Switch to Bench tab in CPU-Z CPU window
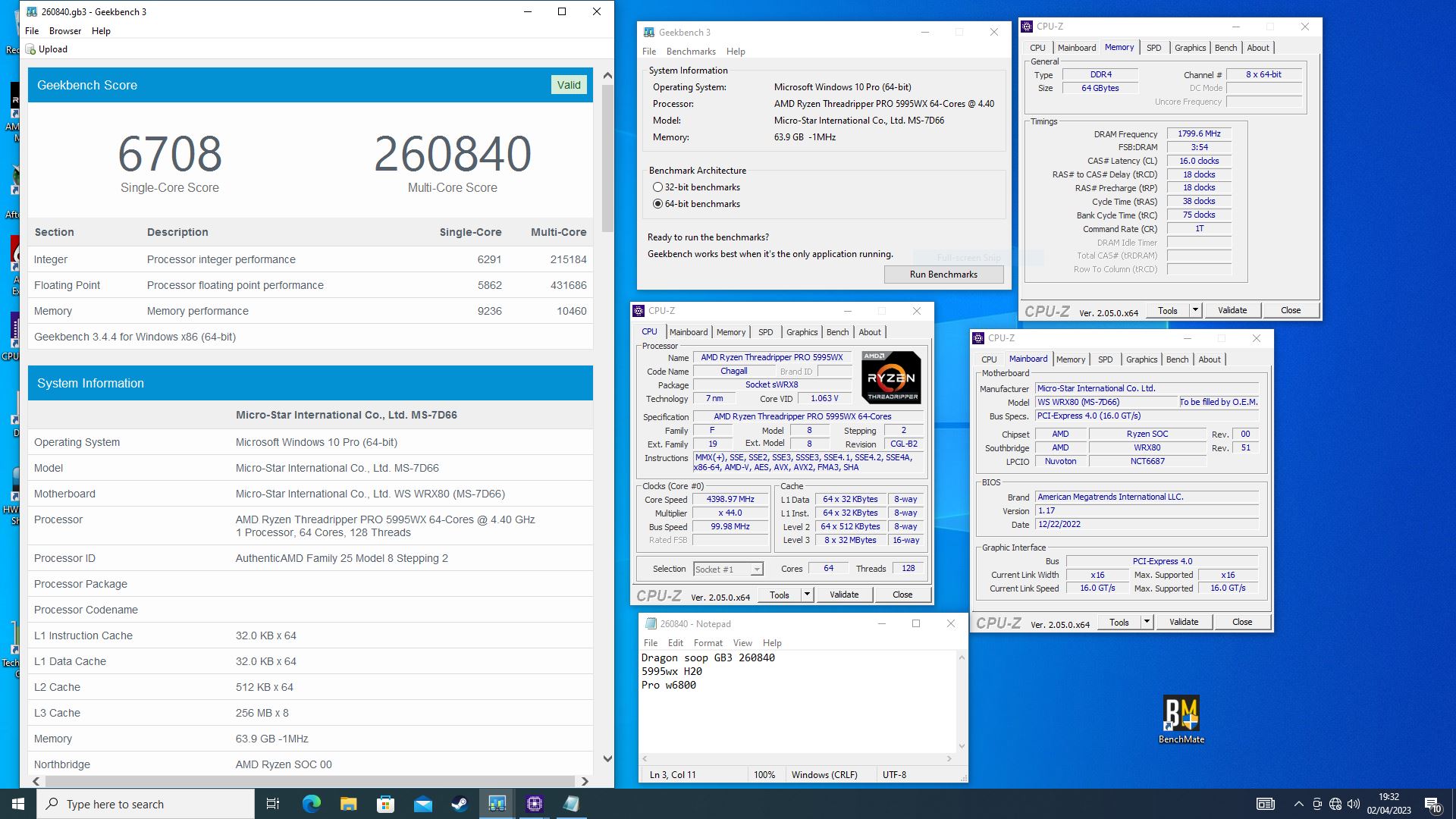The height and width of the screenshot is (819, 1456). click(837, 332)
